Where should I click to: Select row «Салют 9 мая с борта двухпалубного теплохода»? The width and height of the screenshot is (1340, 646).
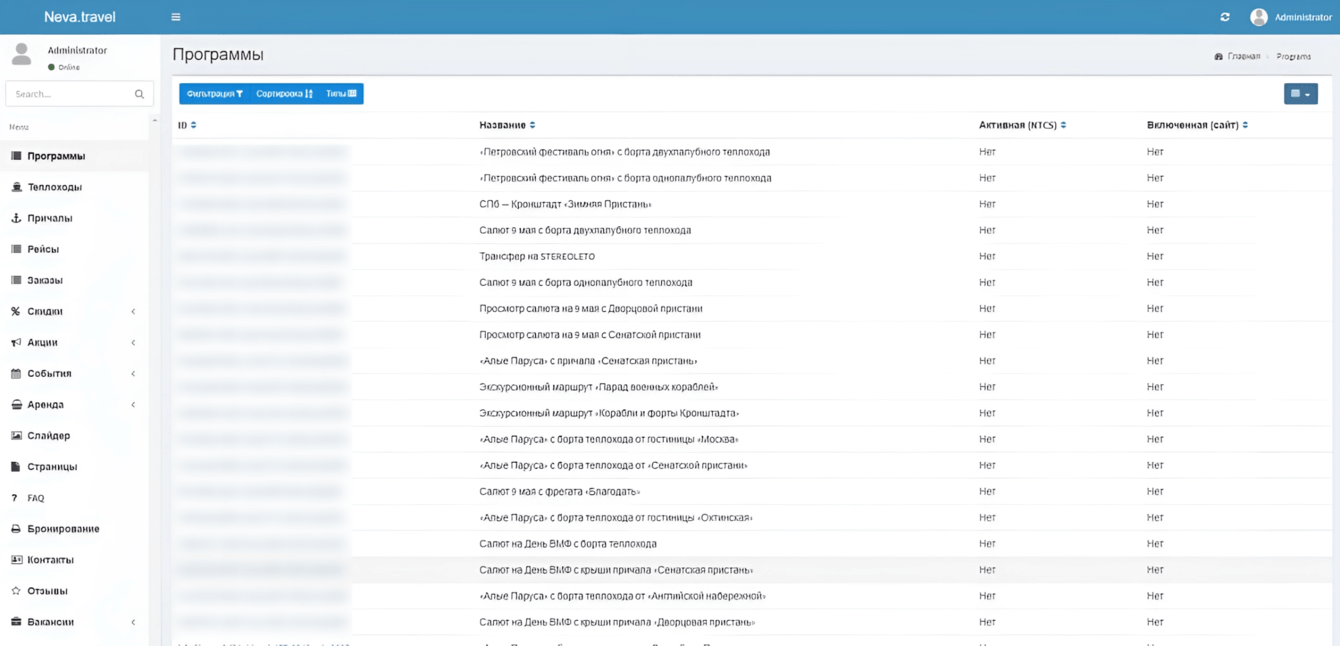pyautogui.click(x=751, y=230)
